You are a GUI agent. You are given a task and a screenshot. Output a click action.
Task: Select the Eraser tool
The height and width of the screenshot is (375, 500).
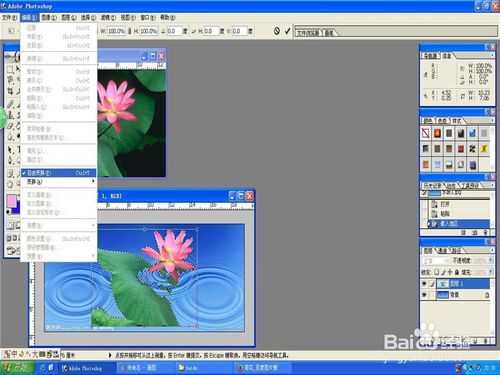click(10, 126)
